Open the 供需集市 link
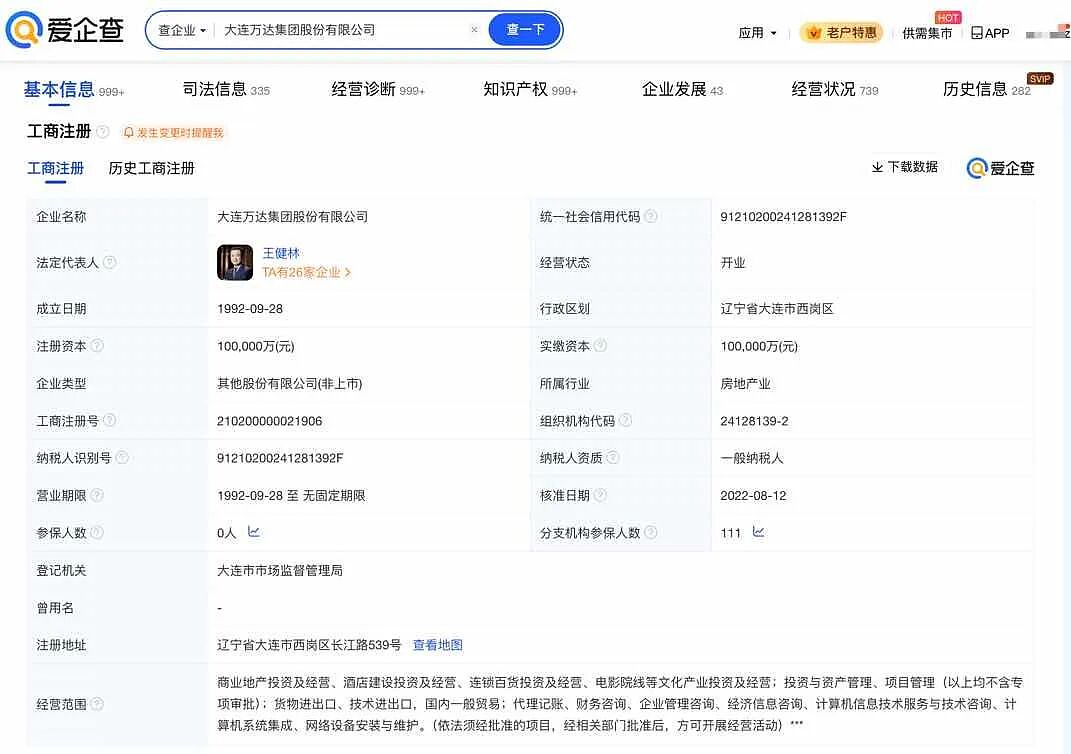The image size is (1071, 754). [927, 33]
